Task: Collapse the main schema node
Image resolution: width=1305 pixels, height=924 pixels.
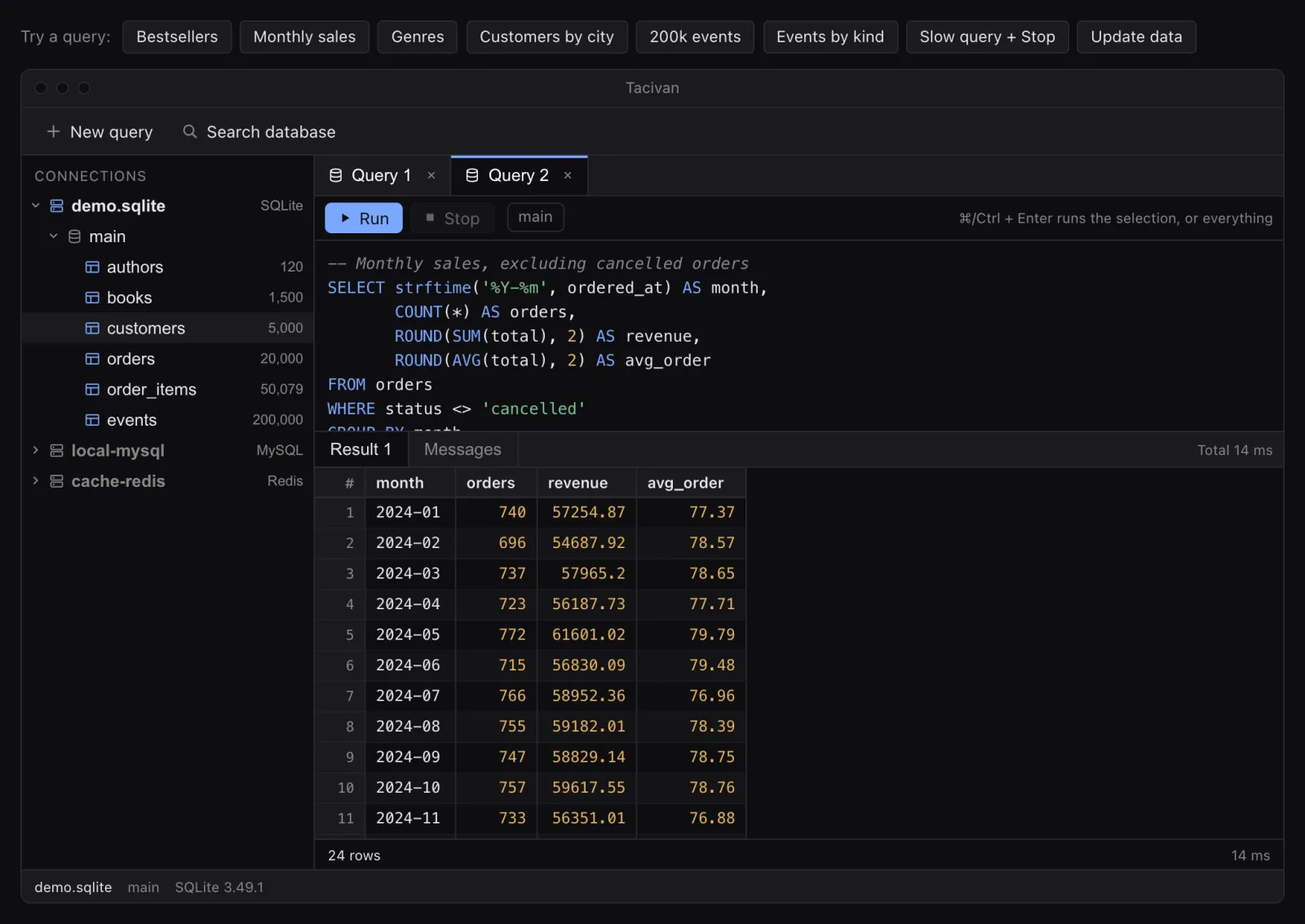Action: click(x=53, y=237)
